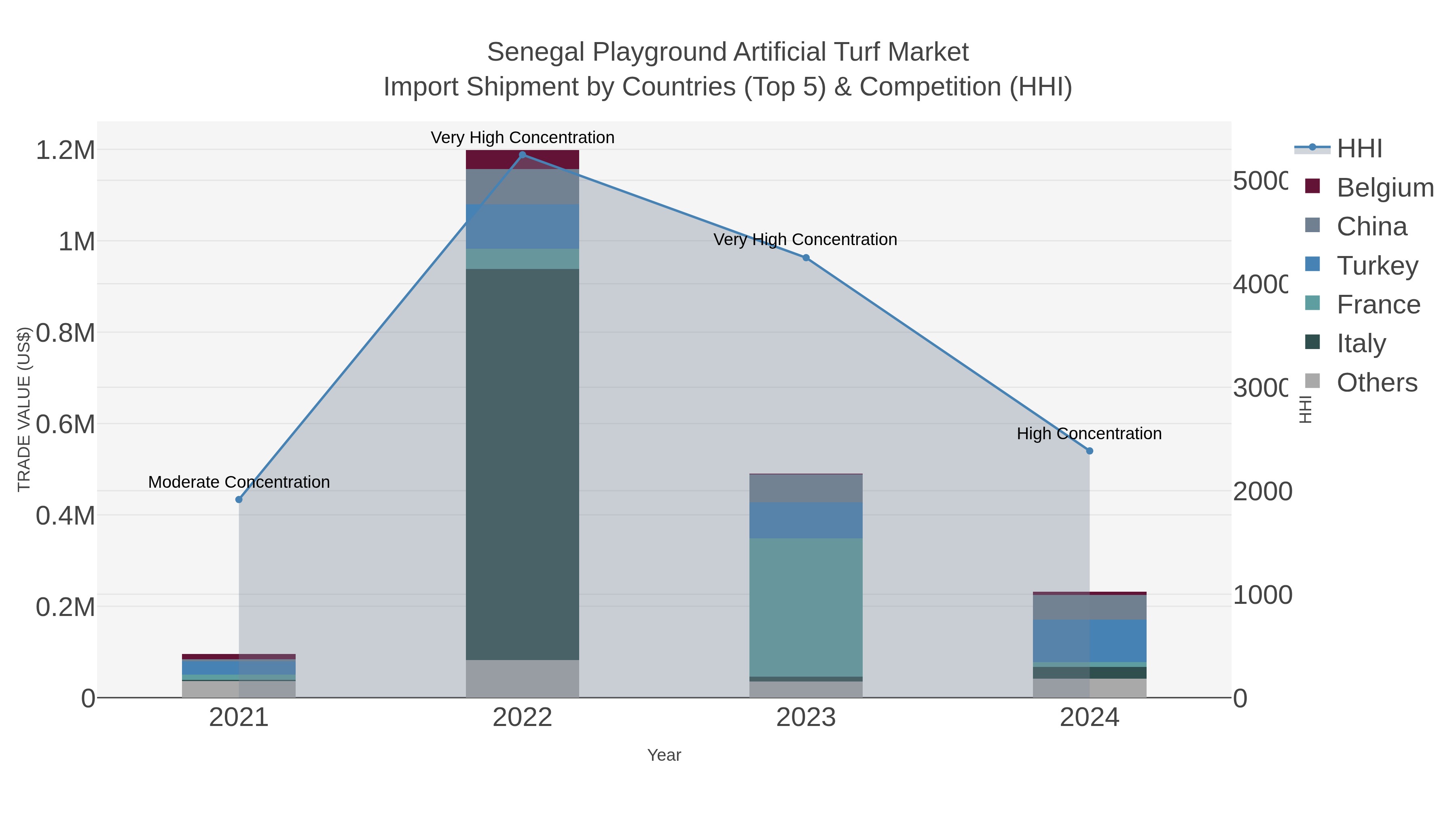Click the rotated HHI right axis title
Viewport: 1456px width, 819px height.
click(1305, 409)
